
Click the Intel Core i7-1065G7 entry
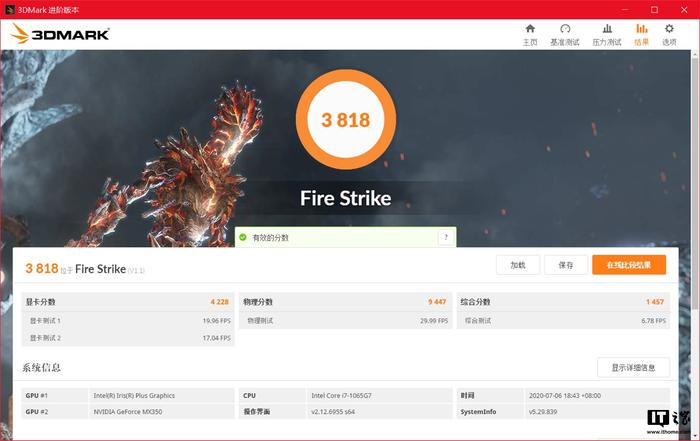342,395
